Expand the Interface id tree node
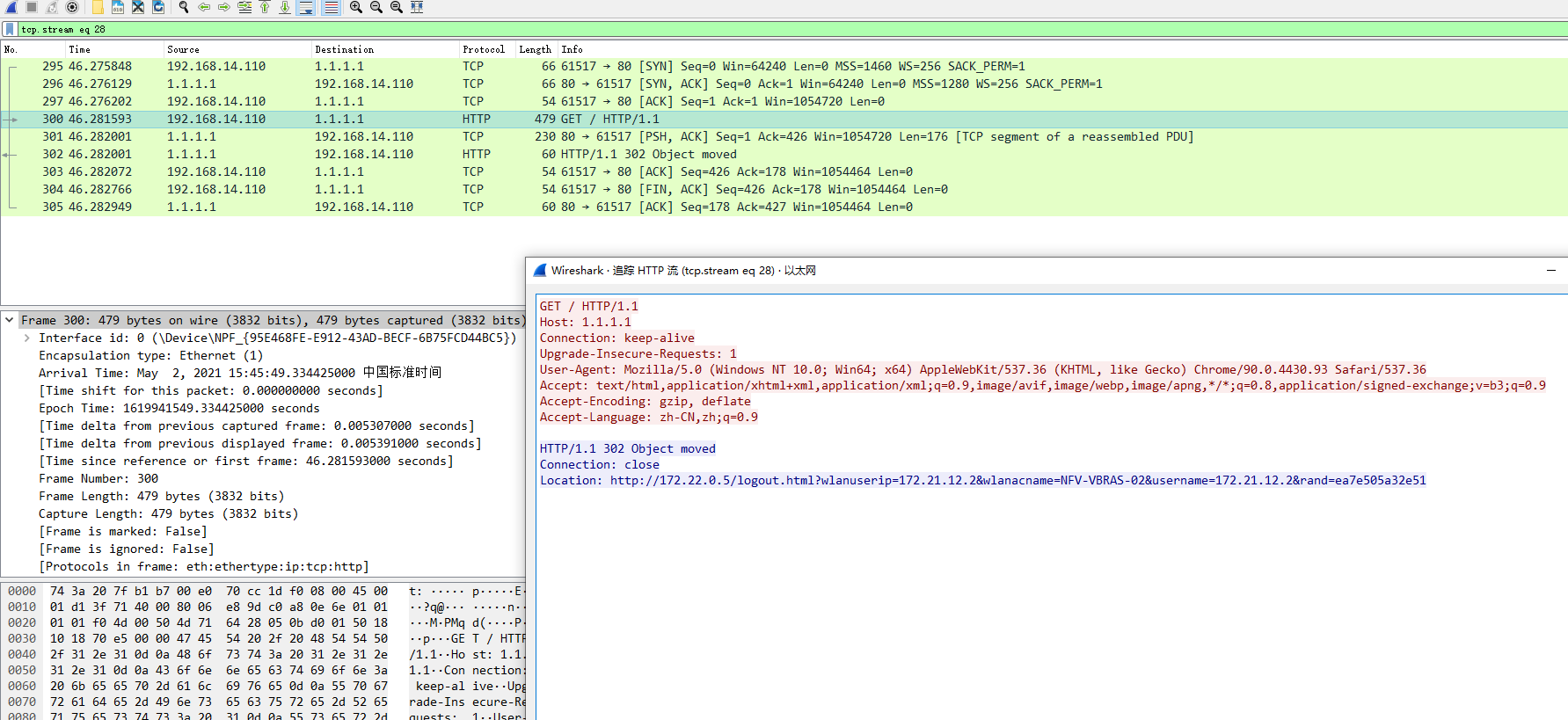This screenshot has height=720, width=1568. [27, 338]
